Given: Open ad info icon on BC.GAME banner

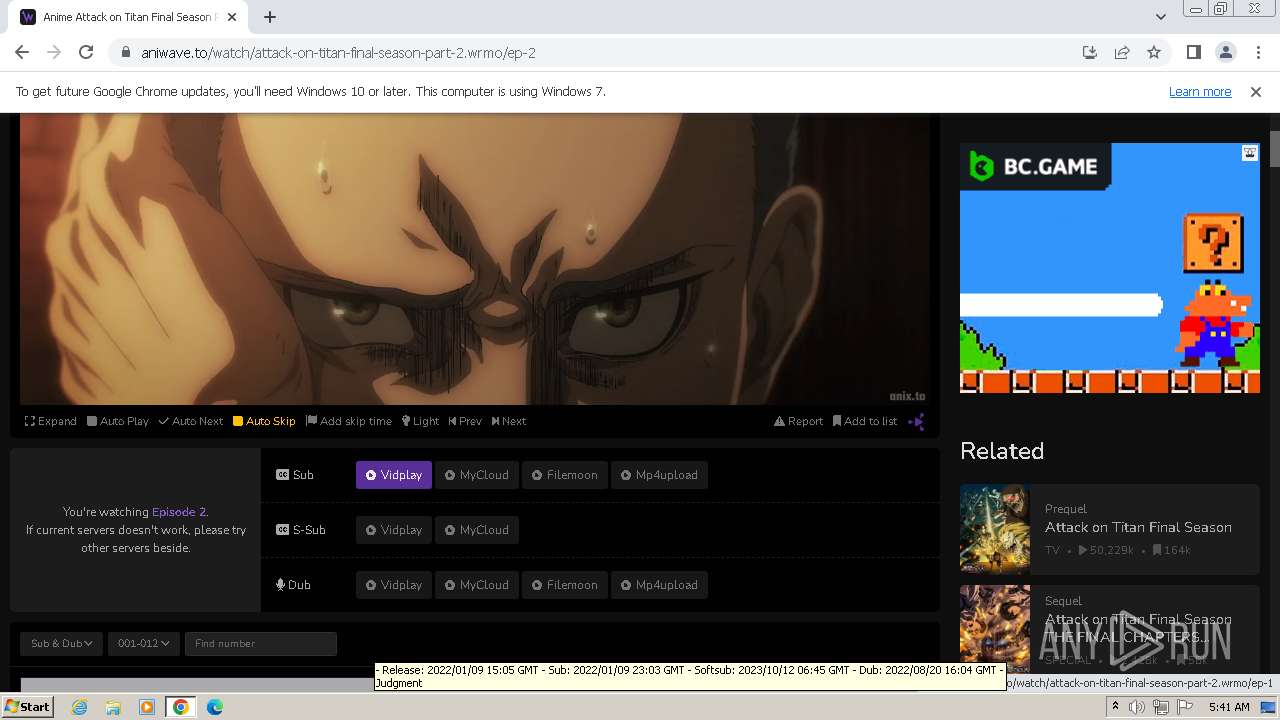Looking at the screenshot, I should 1250,153.
